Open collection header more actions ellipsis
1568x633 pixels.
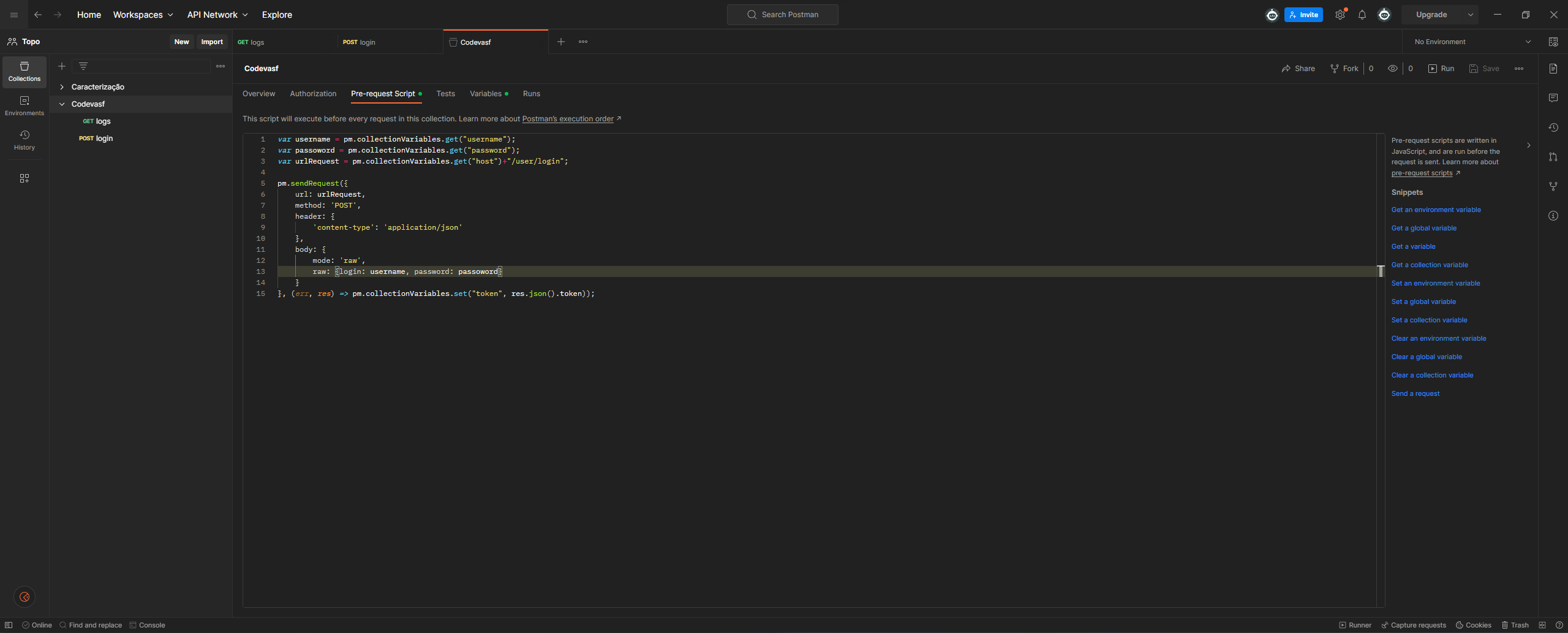[1519, 69]
